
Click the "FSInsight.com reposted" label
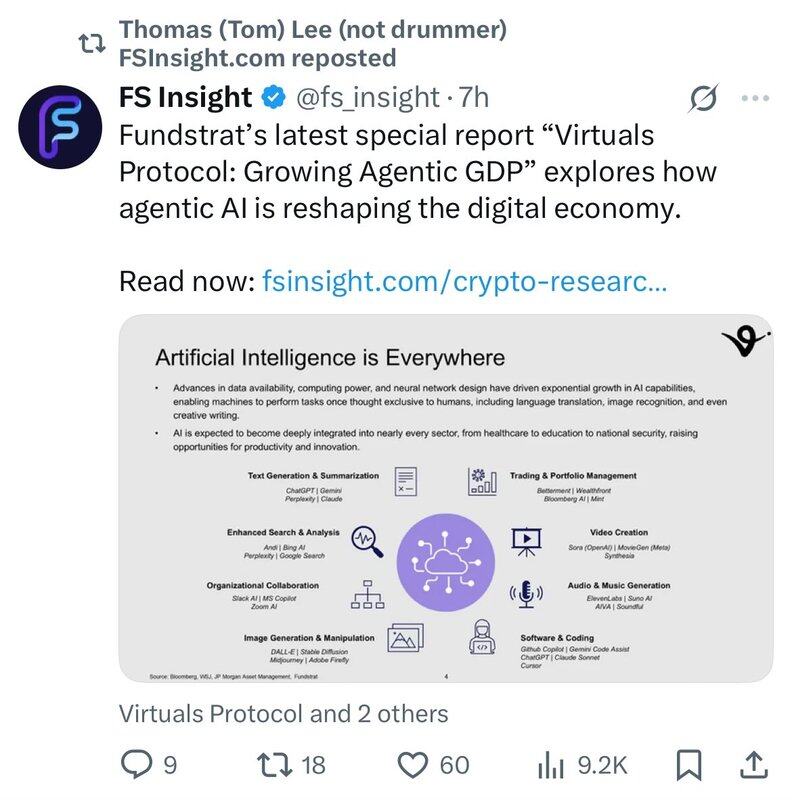257,58
